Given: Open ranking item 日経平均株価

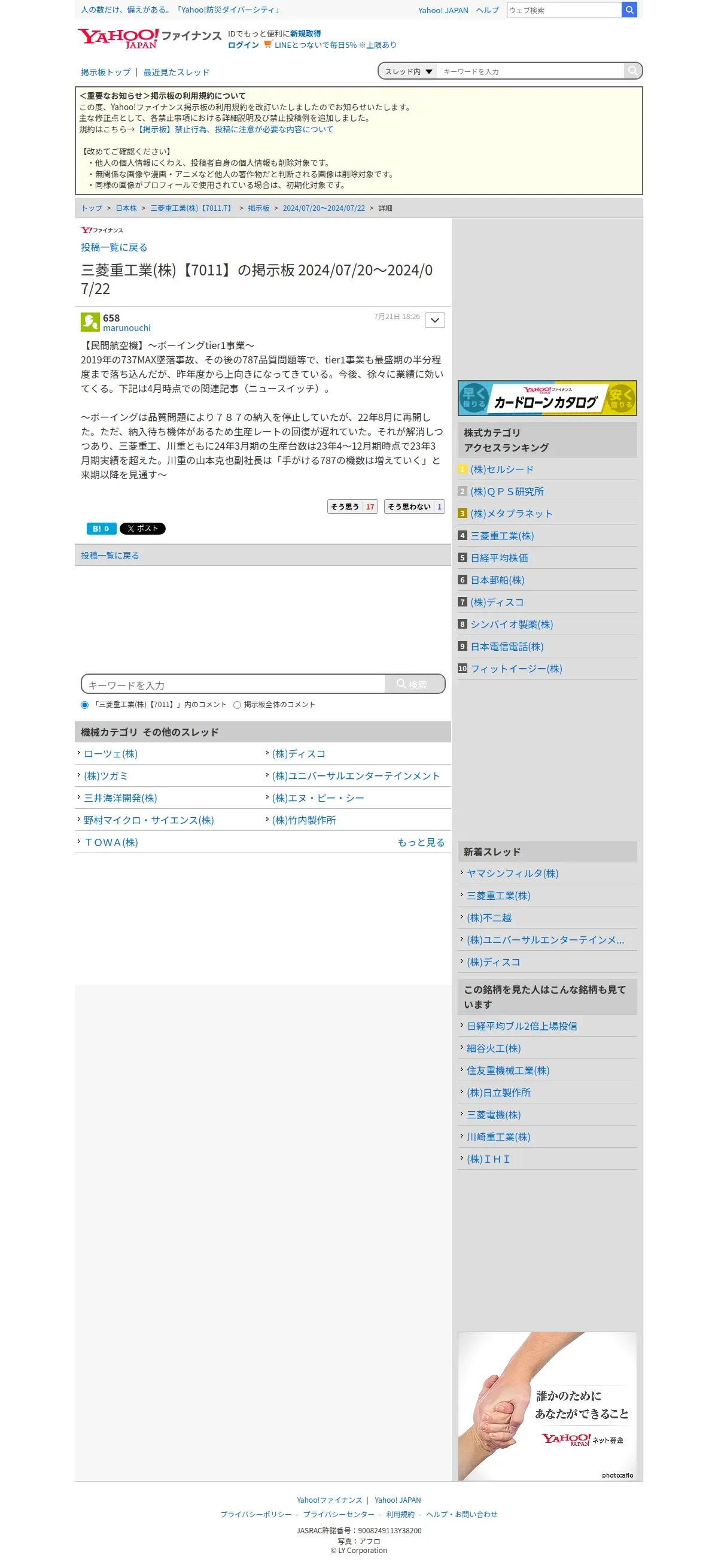Looking at the screenshot, I should (499, 558).
